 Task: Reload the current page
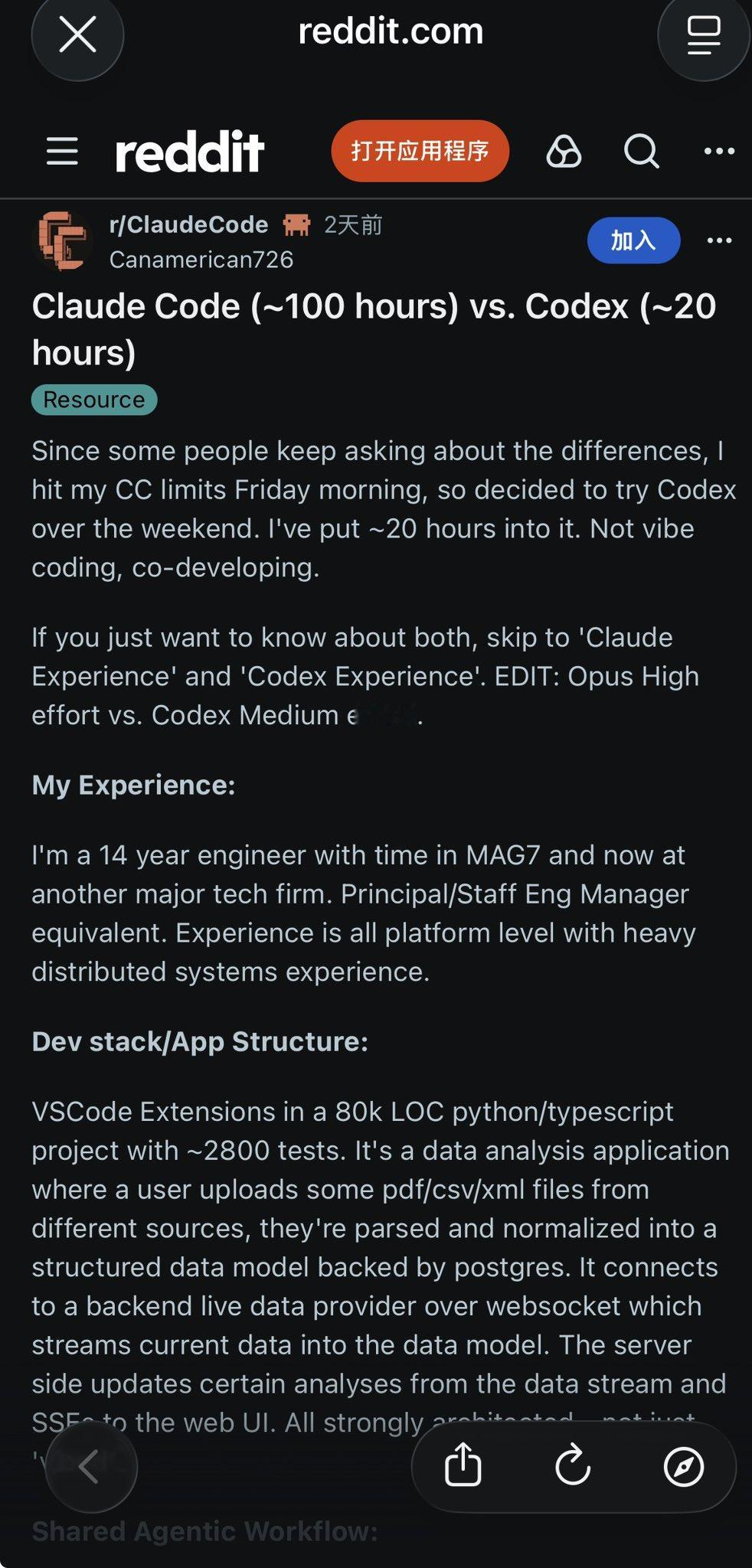coord(573,1466)
